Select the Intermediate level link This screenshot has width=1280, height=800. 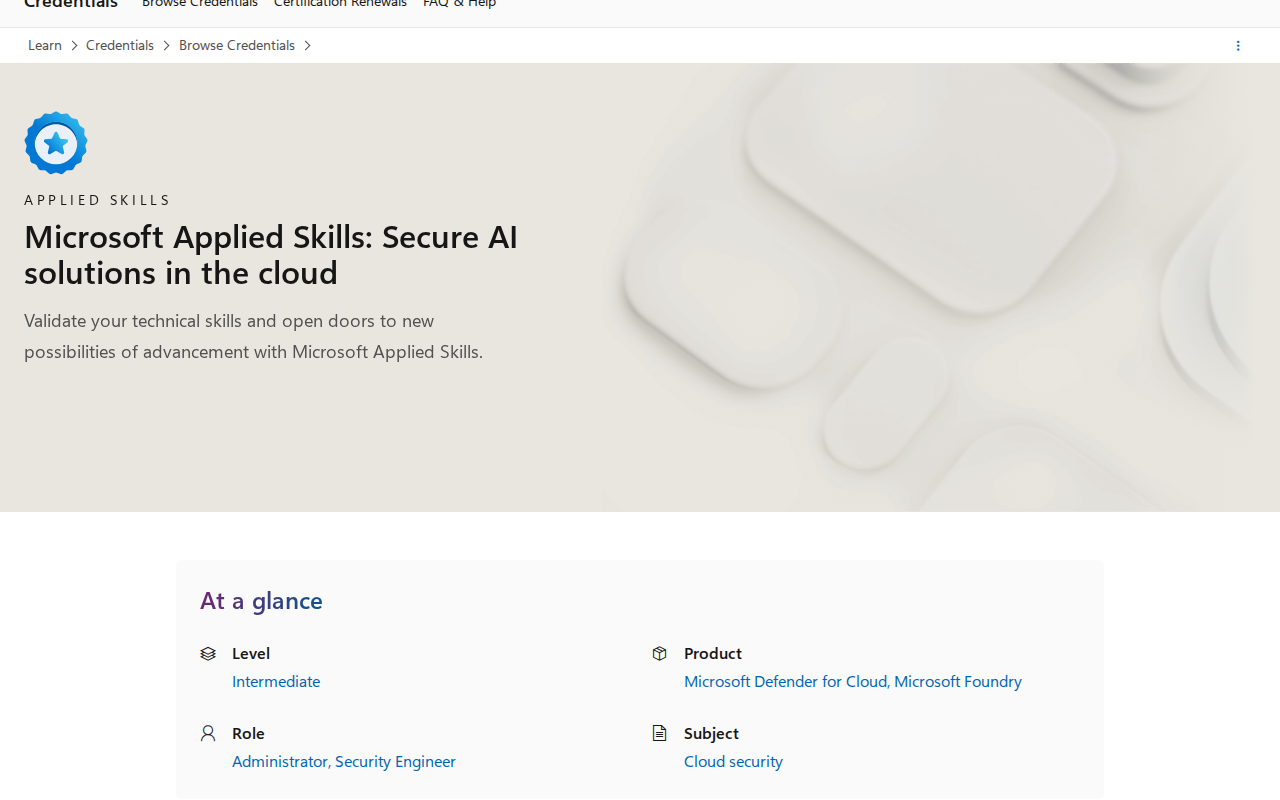[x=276, y=681]
